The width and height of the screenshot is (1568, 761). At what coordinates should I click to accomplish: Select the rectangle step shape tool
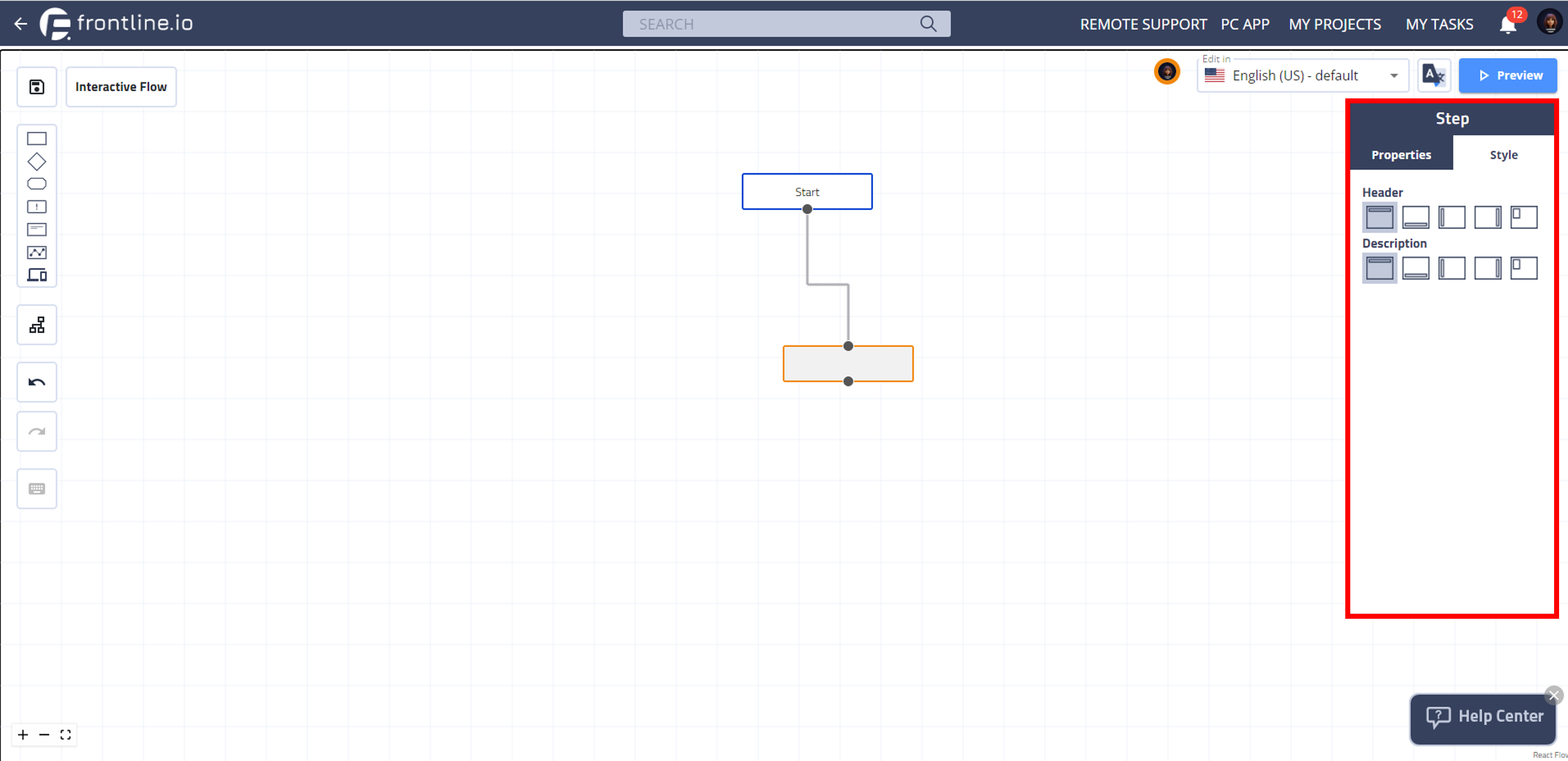(x=36, y=139)
